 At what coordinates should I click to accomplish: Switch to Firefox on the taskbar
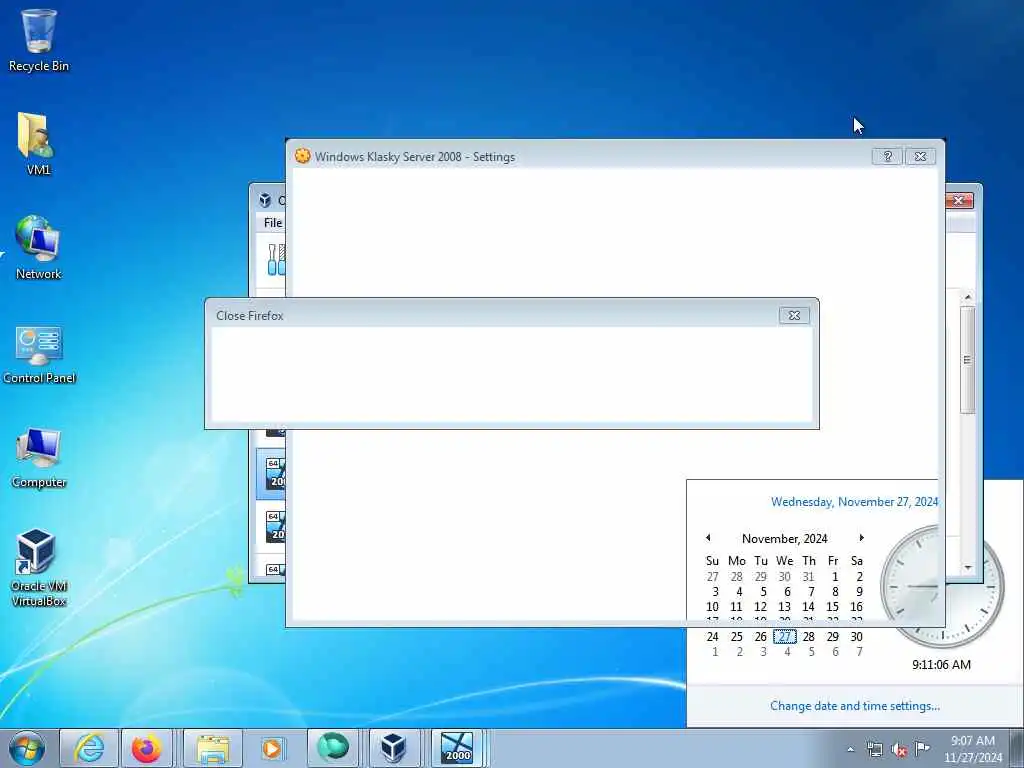point(146,748)
